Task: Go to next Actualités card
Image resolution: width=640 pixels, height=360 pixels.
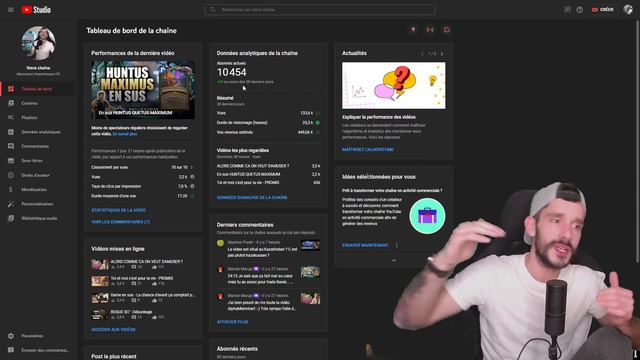Action: [442, 53]
